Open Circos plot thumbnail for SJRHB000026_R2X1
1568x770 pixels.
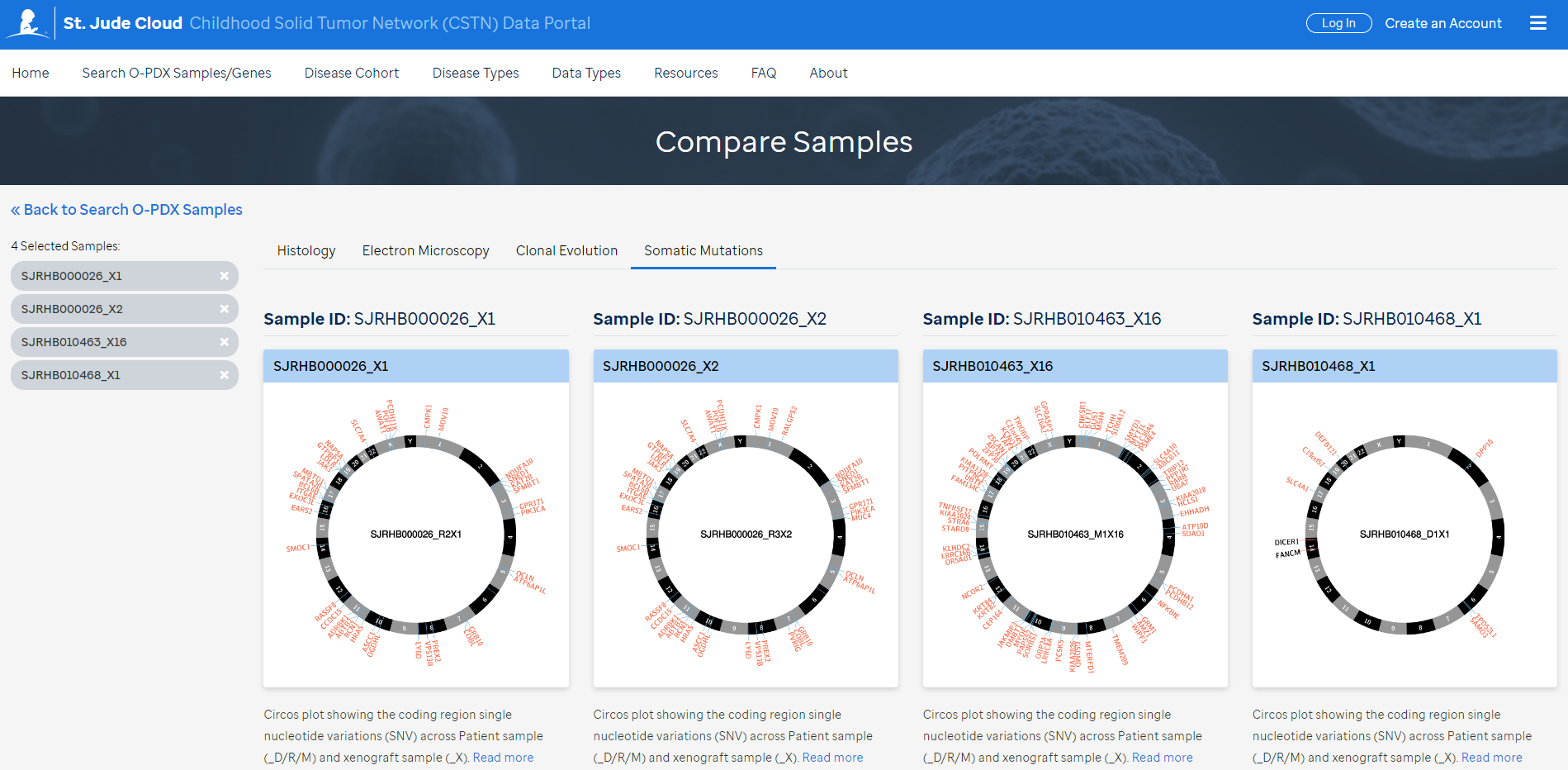click(x=416, y=535)
